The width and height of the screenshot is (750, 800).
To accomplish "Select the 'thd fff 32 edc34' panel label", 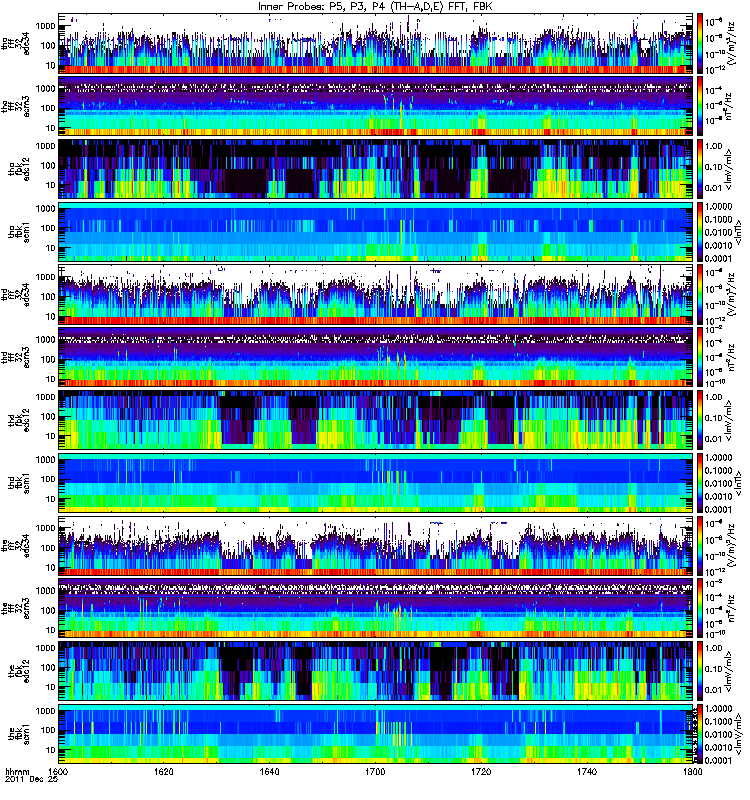I will click(x=16, y=294).
